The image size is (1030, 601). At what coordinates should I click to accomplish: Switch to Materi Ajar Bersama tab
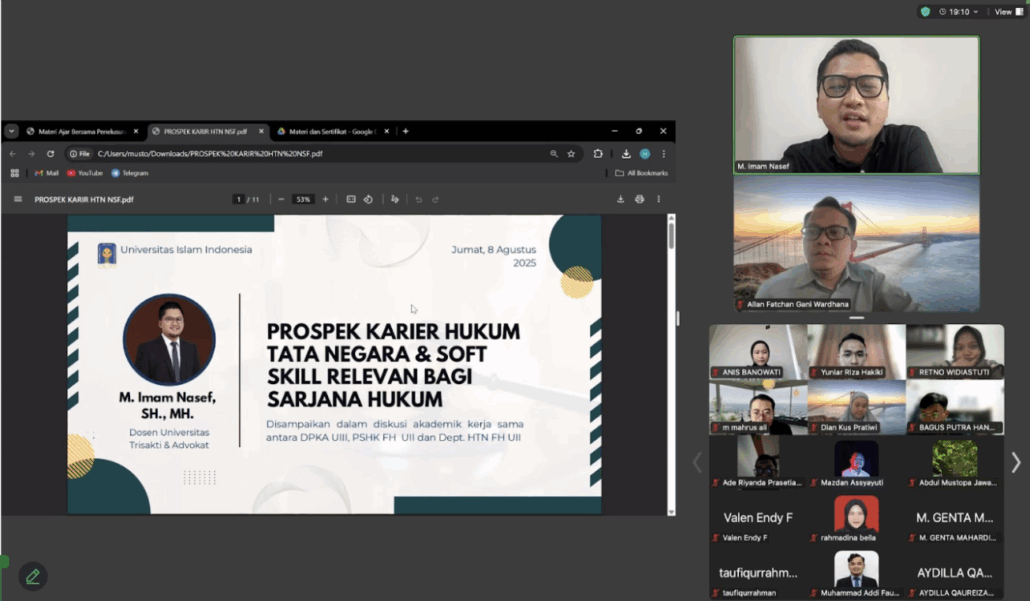[x=82, y=131]
